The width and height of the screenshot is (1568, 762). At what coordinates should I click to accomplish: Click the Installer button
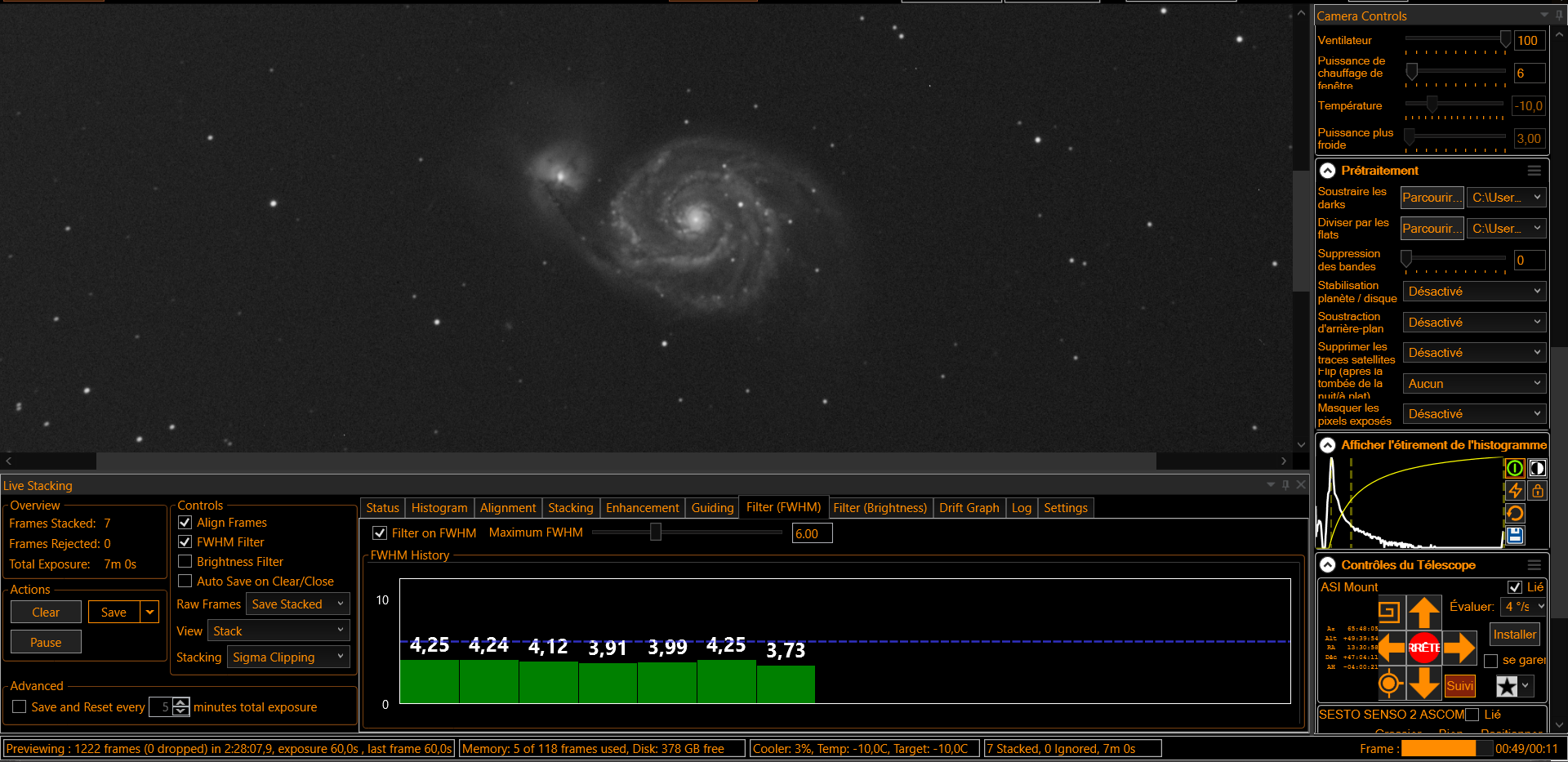[1515, 635]
